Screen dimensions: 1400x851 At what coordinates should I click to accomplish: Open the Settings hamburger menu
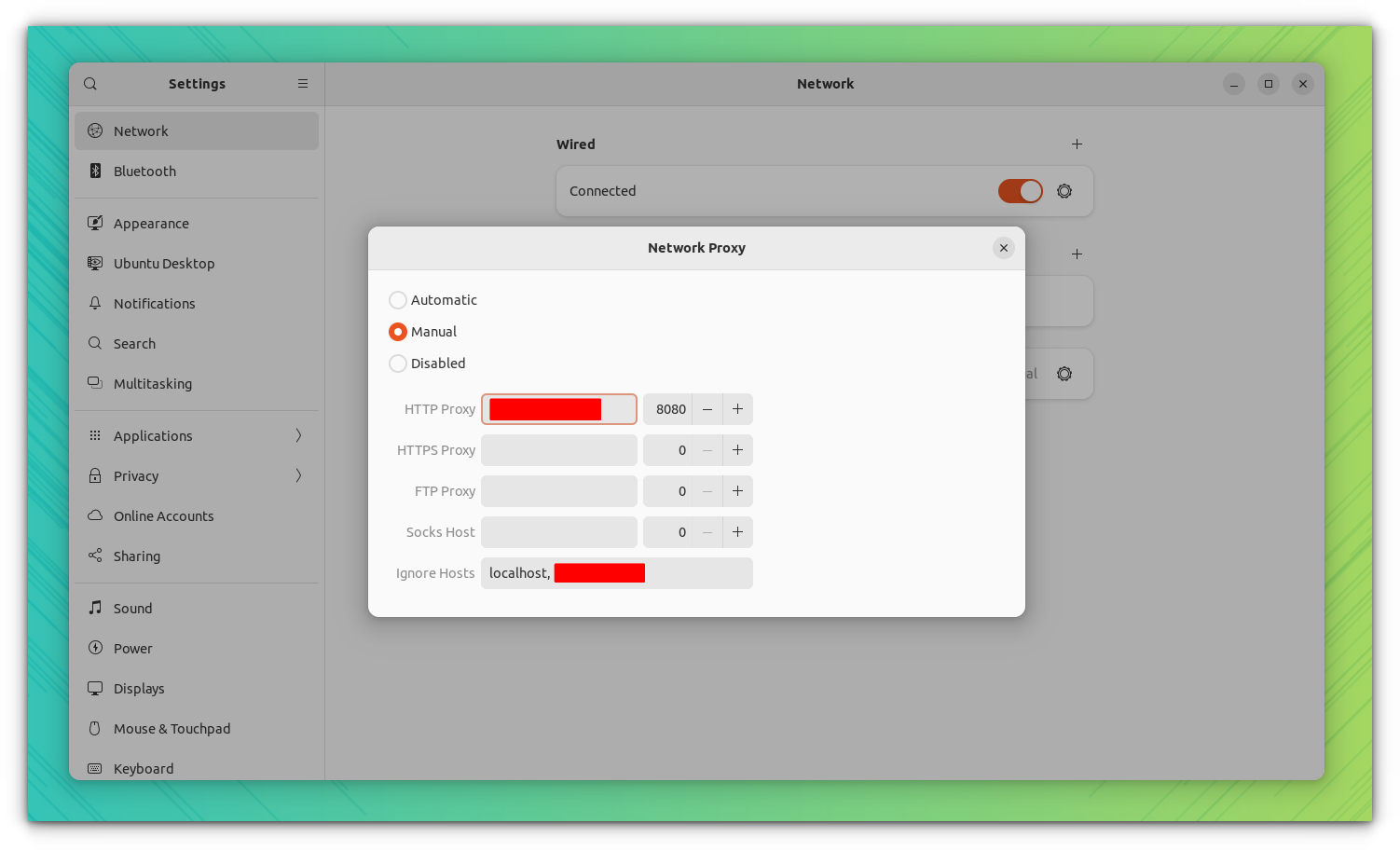click(x=302, y=83)
